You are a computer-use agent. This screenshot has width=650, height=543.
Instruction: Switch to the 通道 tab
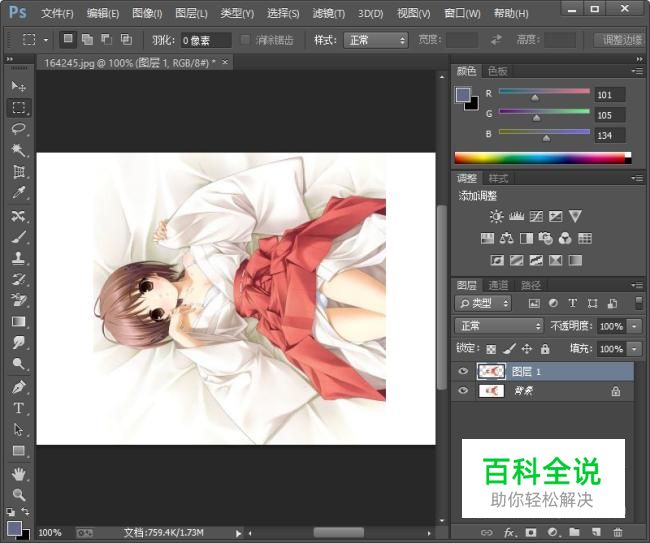pos(497,285)
